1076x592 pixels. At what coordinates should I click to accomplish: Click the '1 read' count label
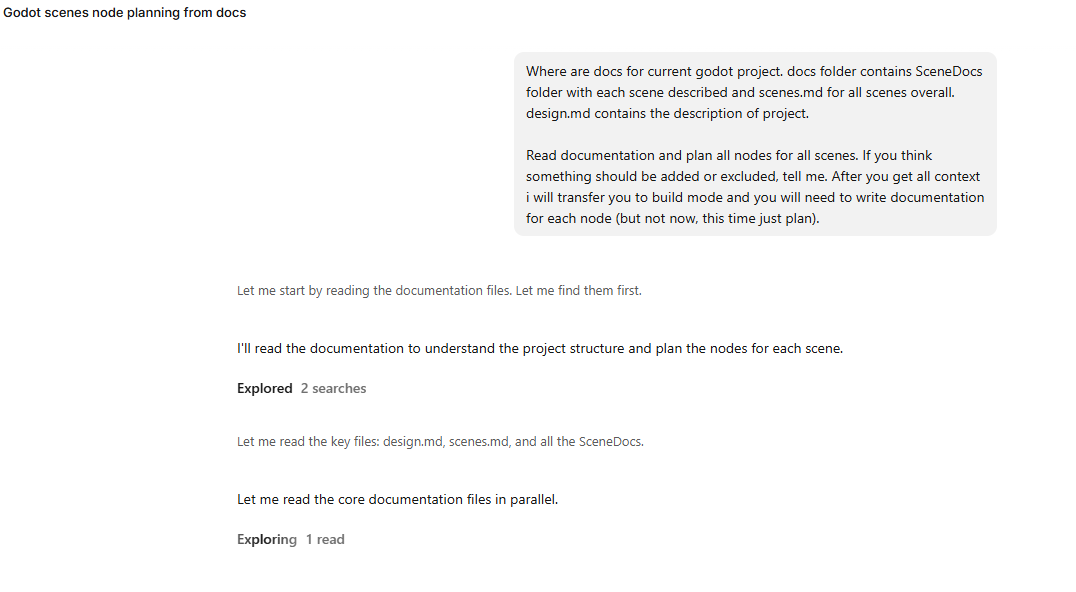pyautogui.click(x=325, y=539)
